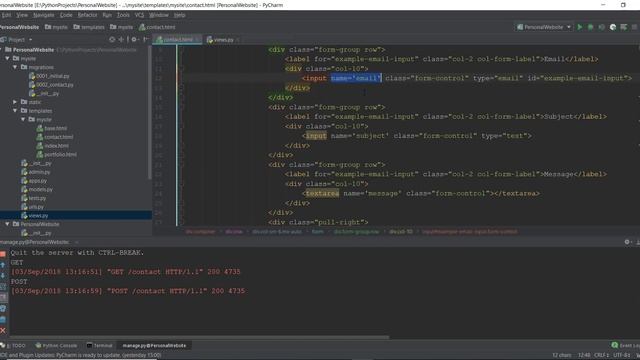Open the Python Console tool window
The width and height of the screenshot is (640, 360).
coord(56,345)
